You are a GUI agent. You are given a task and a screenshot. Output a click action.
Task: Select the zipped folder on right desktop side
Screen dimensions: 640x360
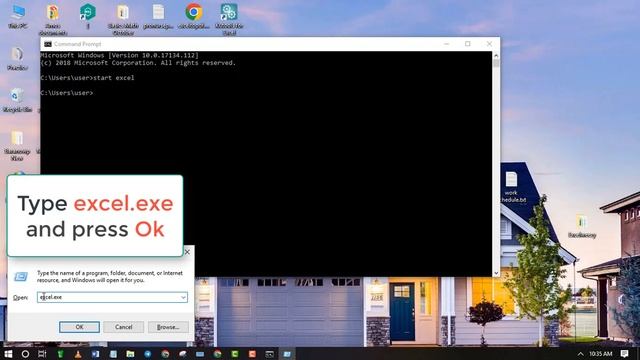click(582, 226)
